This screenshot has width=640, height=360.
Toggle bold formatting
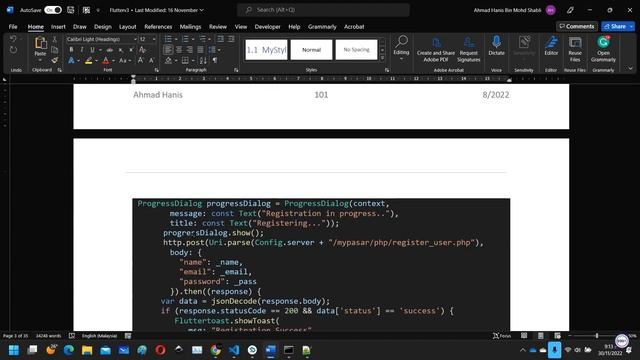pos(71,50)
